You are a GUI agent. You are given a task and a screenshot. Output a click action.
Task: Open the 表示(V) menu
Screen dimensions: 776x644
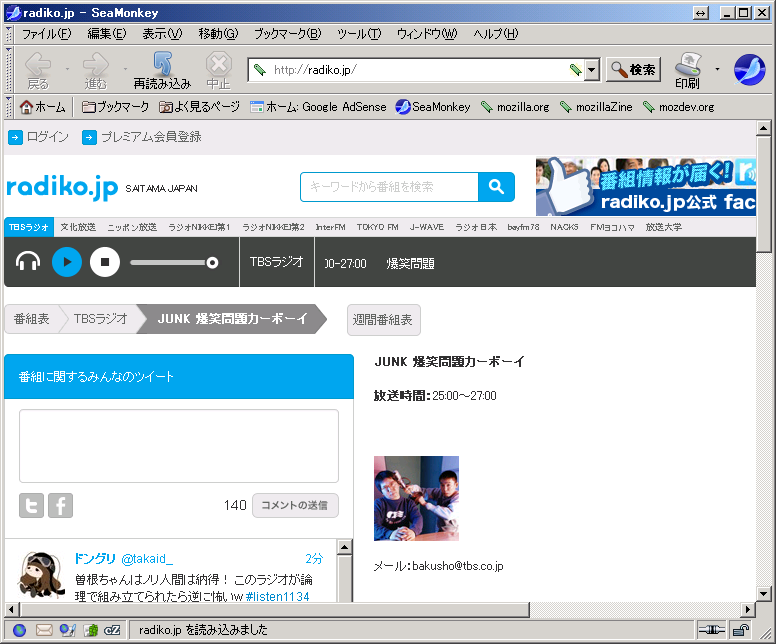tap(162, 34)
